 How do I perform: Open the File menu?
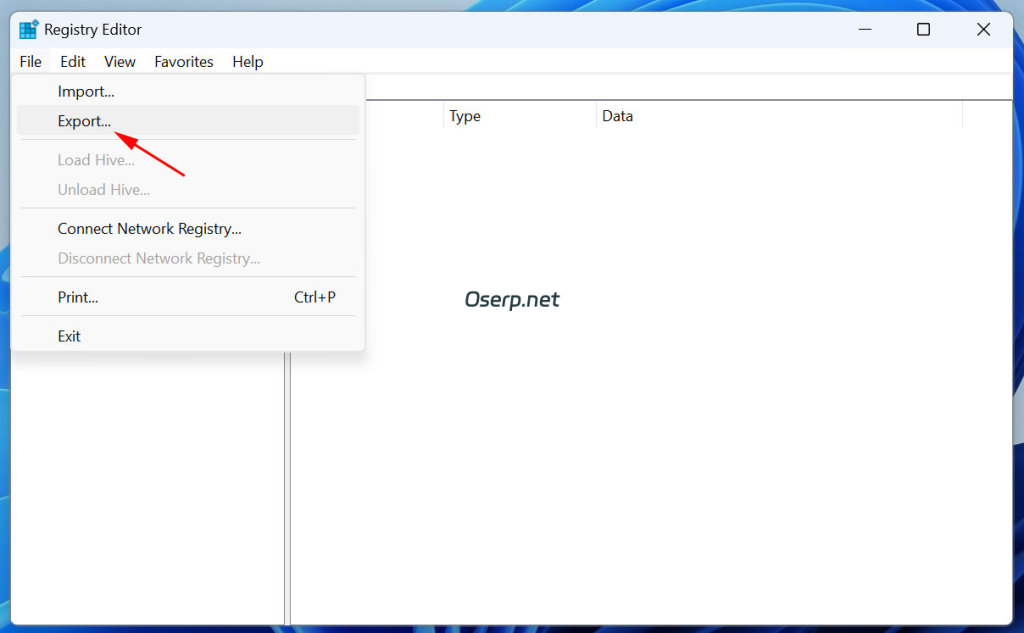tap(30, 61)
